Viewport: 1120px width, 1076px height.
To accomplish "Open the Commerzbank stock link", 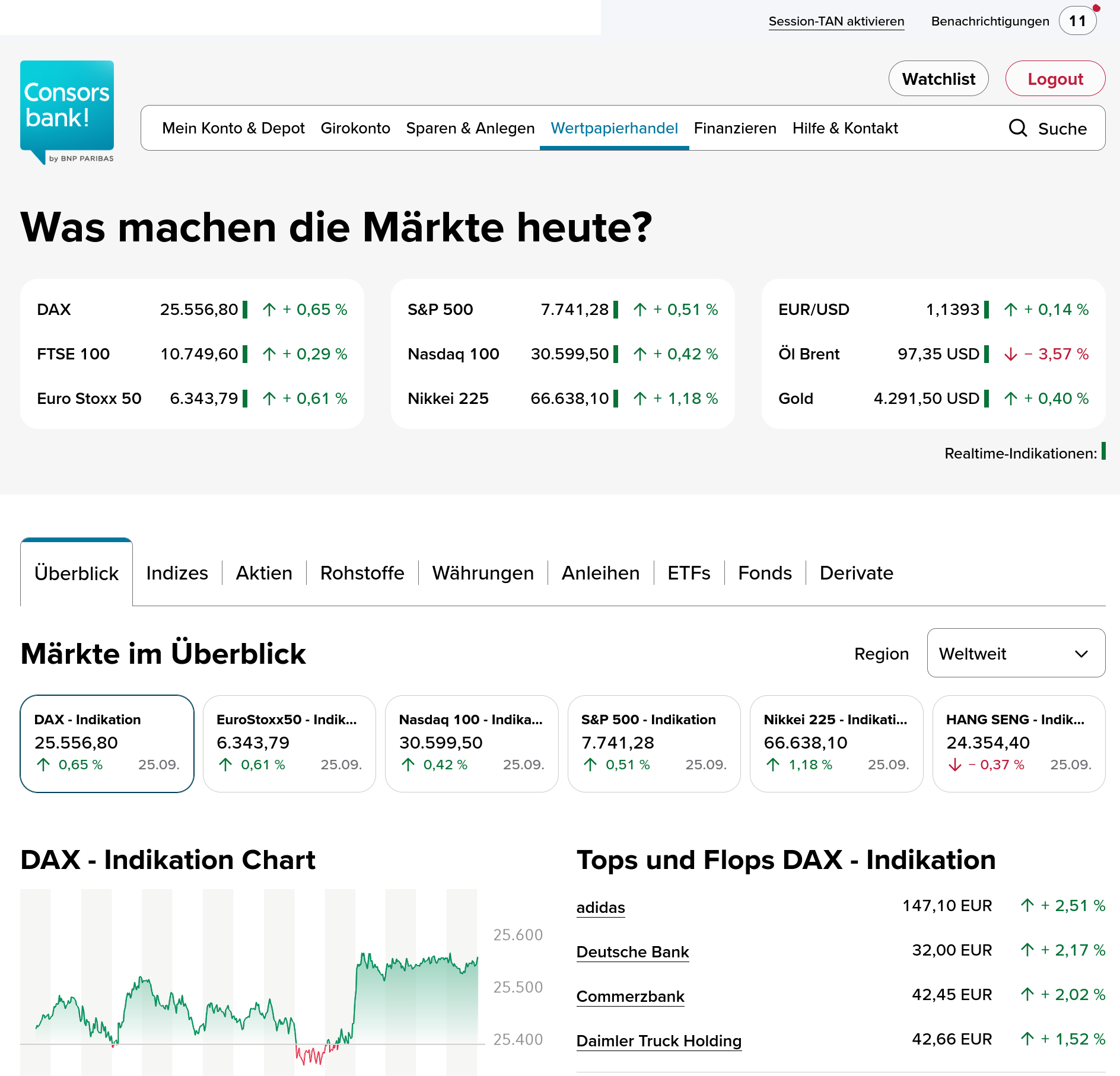I will tap(630, 997).
